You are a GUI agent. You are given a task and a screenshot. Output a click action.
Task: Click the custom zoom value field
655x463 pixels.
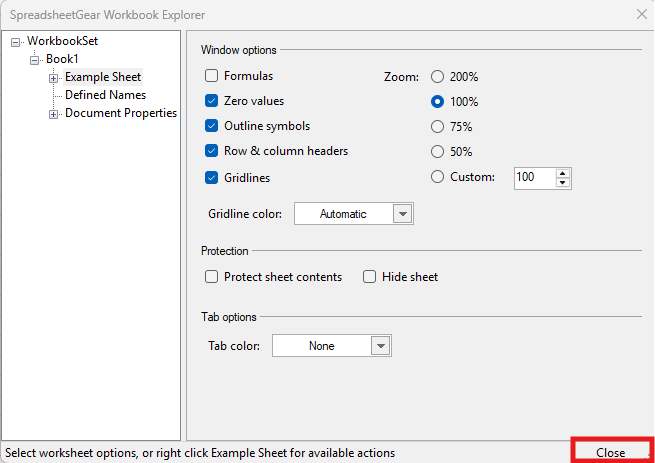pos(533,178)
